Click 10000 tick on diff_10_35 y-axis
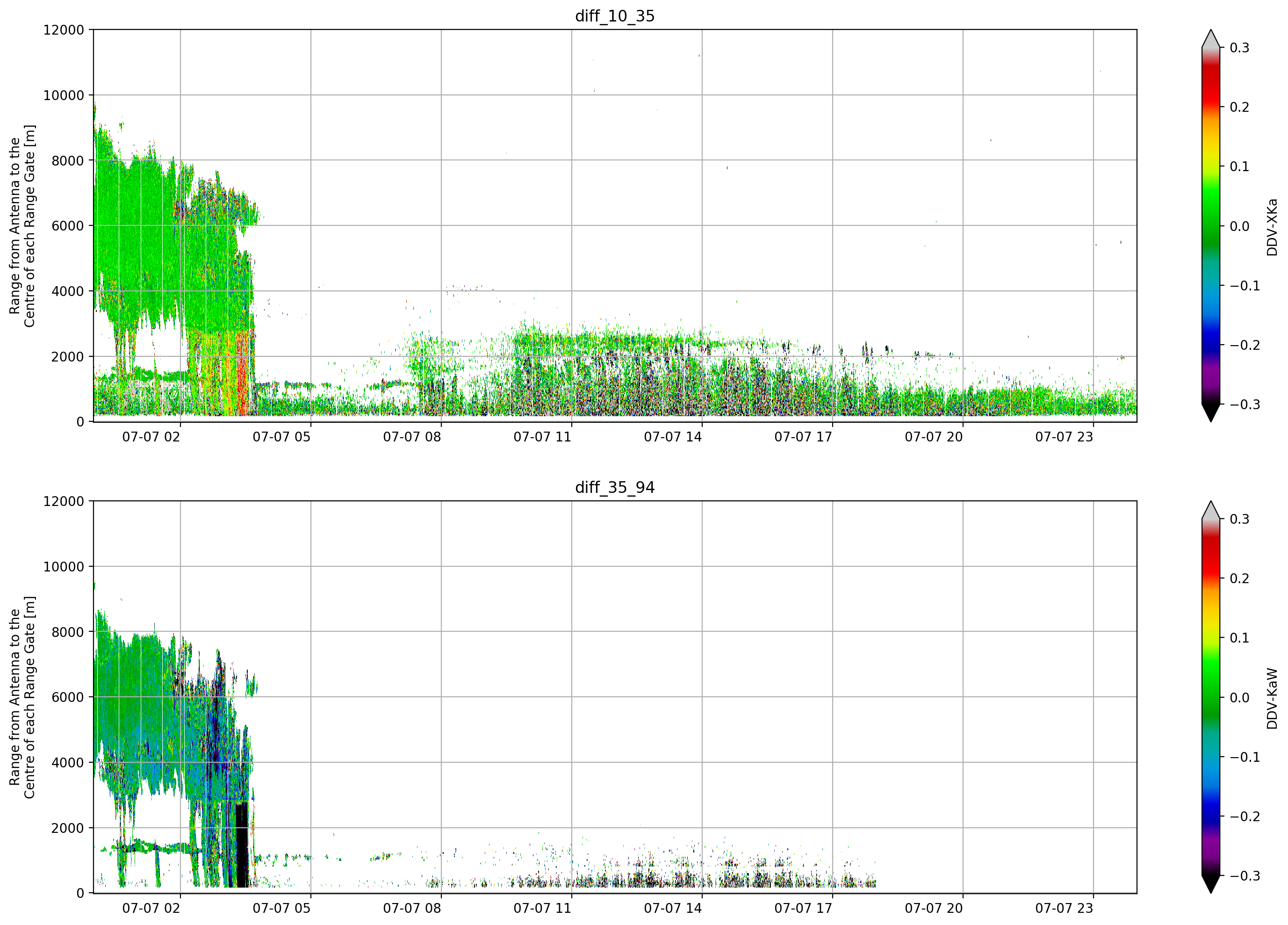The height and width of the screenshot is (925, 1288). pyautogui.click(x=64, y=95)
